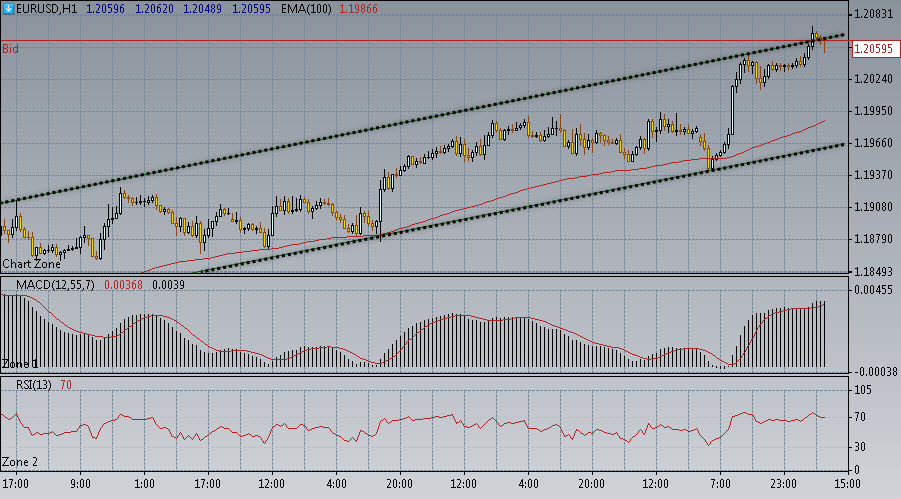Image resolution: width=901 pixels, height=499 pixels.
Task: Click the Chart Zone label
Action: 31,264
